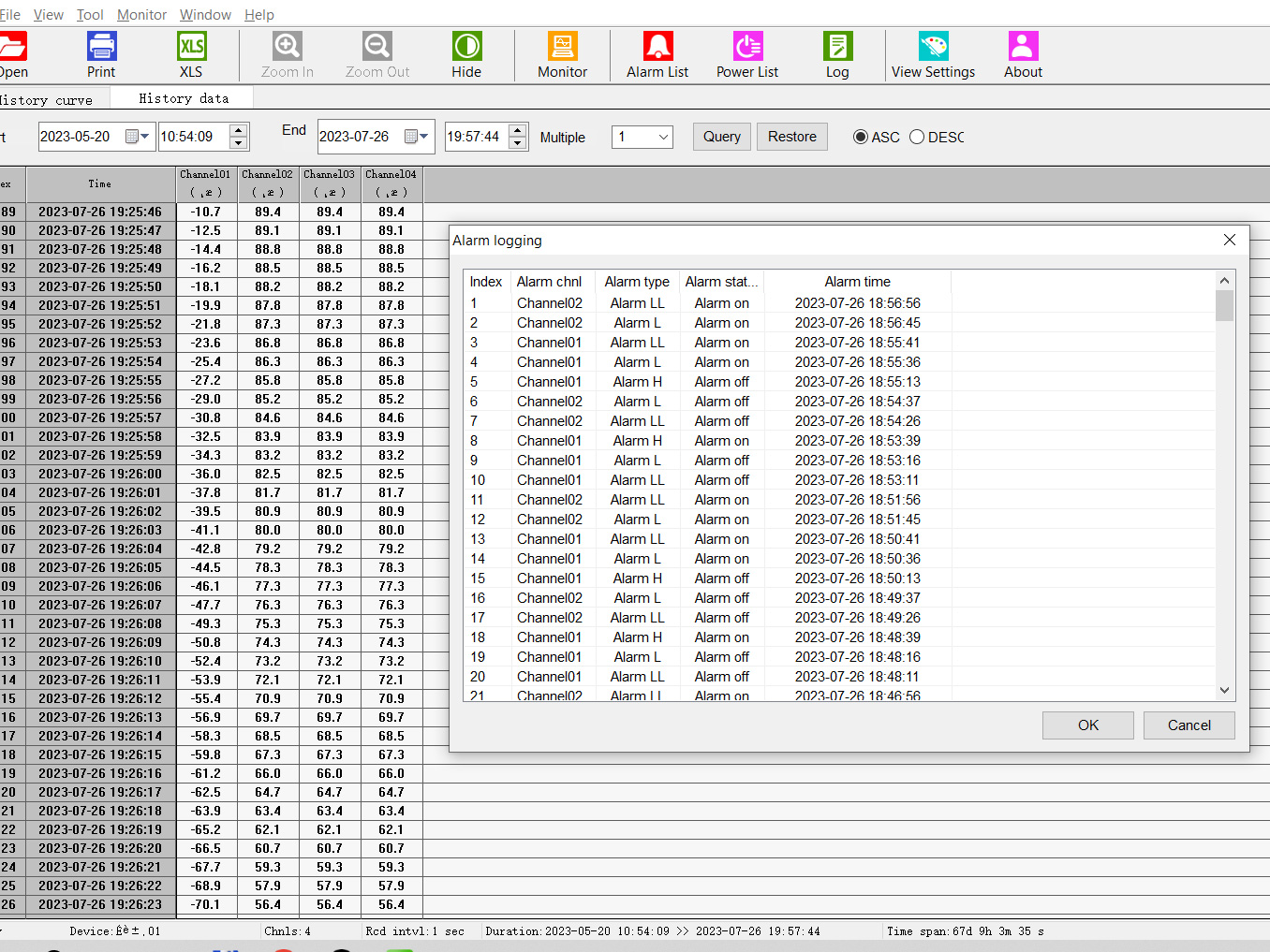1270x952 pixels.
Task: Export data with the XLS icon
Action: point(191,47)
